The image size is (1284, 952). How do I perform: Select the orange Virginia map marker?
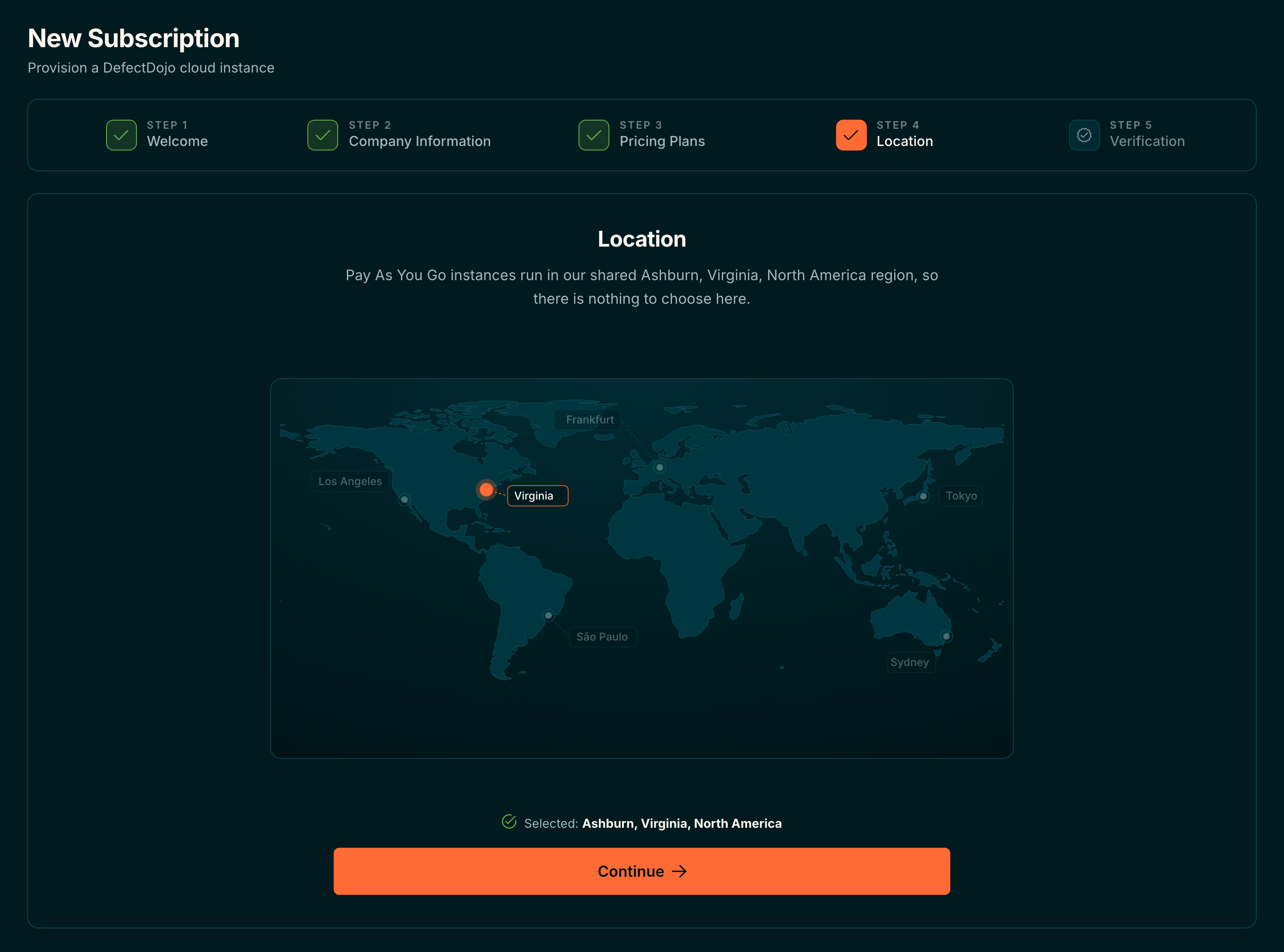(486, 490)
